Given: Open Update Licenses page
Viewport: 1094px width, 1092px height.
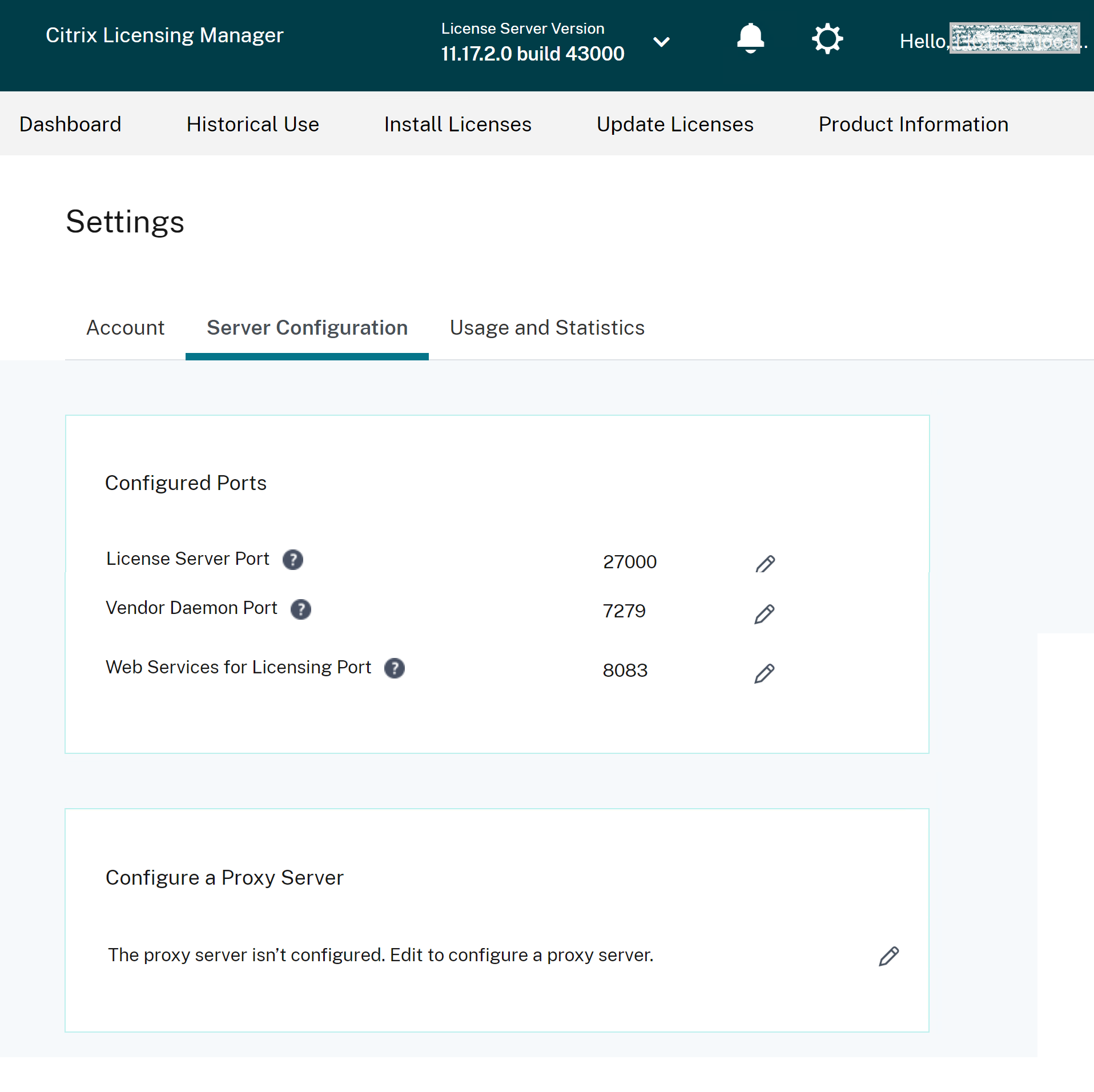Looking at the screenshot, I should [674, 124].
